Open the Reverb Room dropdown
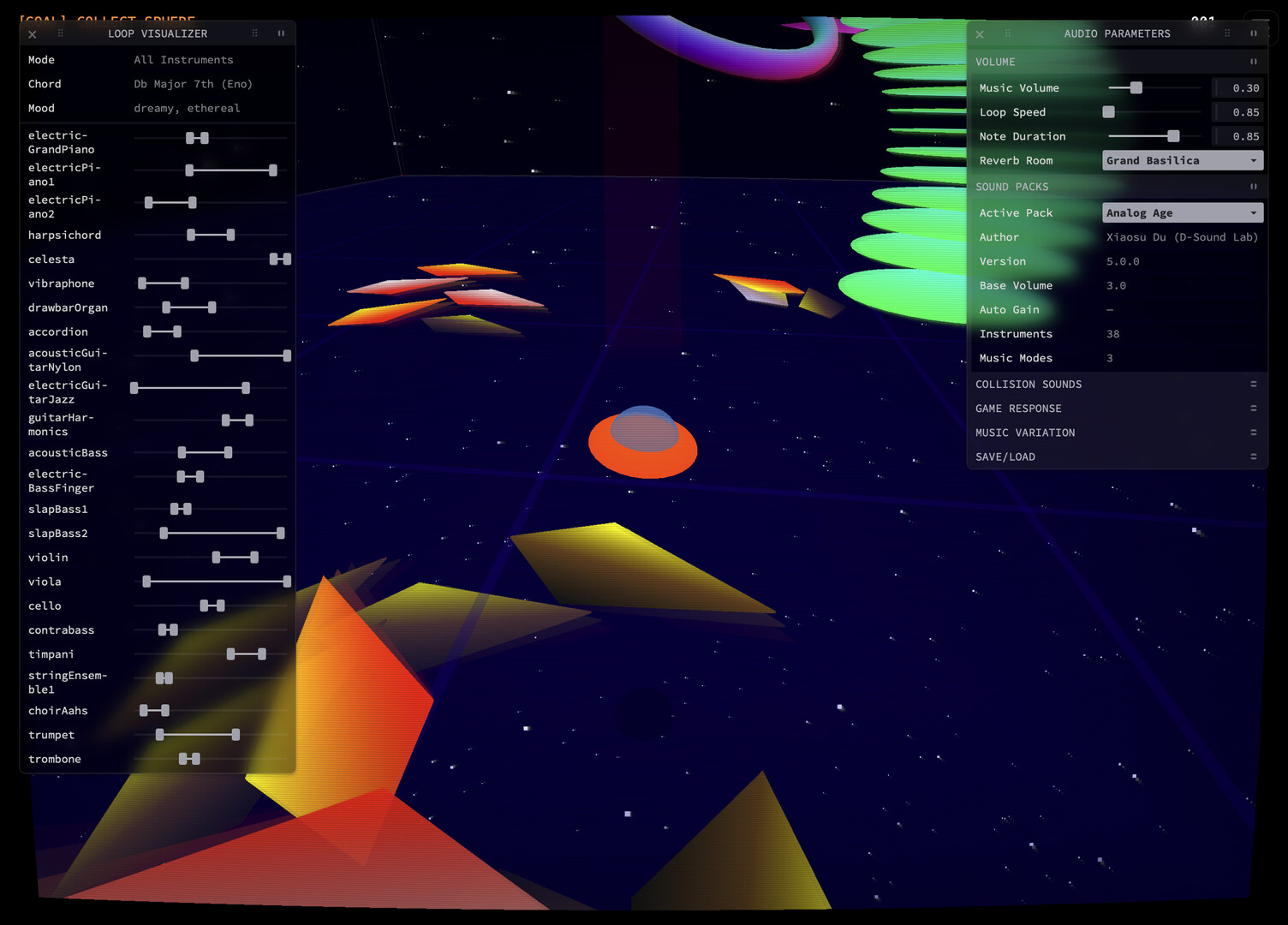 (1182, 160)
